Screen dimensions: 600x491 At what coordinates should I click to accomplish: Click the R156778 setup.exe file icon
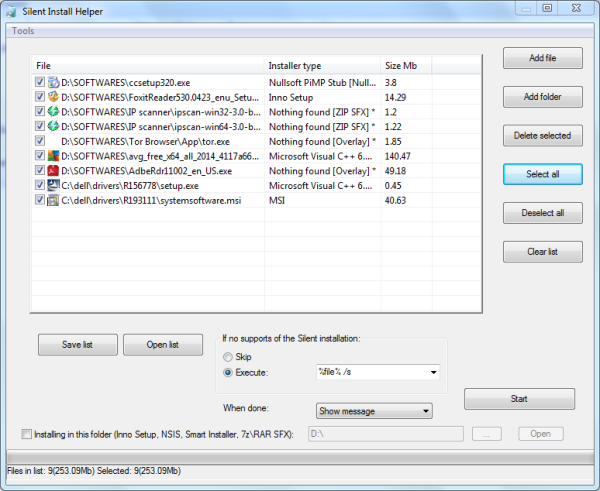pos(53,185)
